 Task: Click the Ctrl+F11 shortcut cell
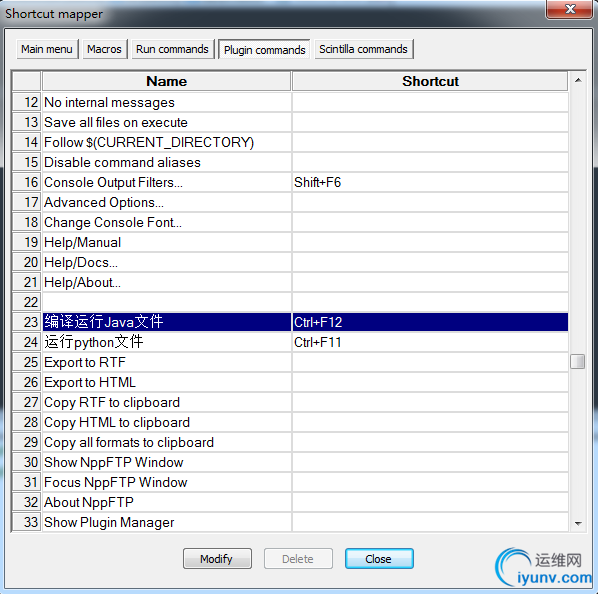(430, 342)
